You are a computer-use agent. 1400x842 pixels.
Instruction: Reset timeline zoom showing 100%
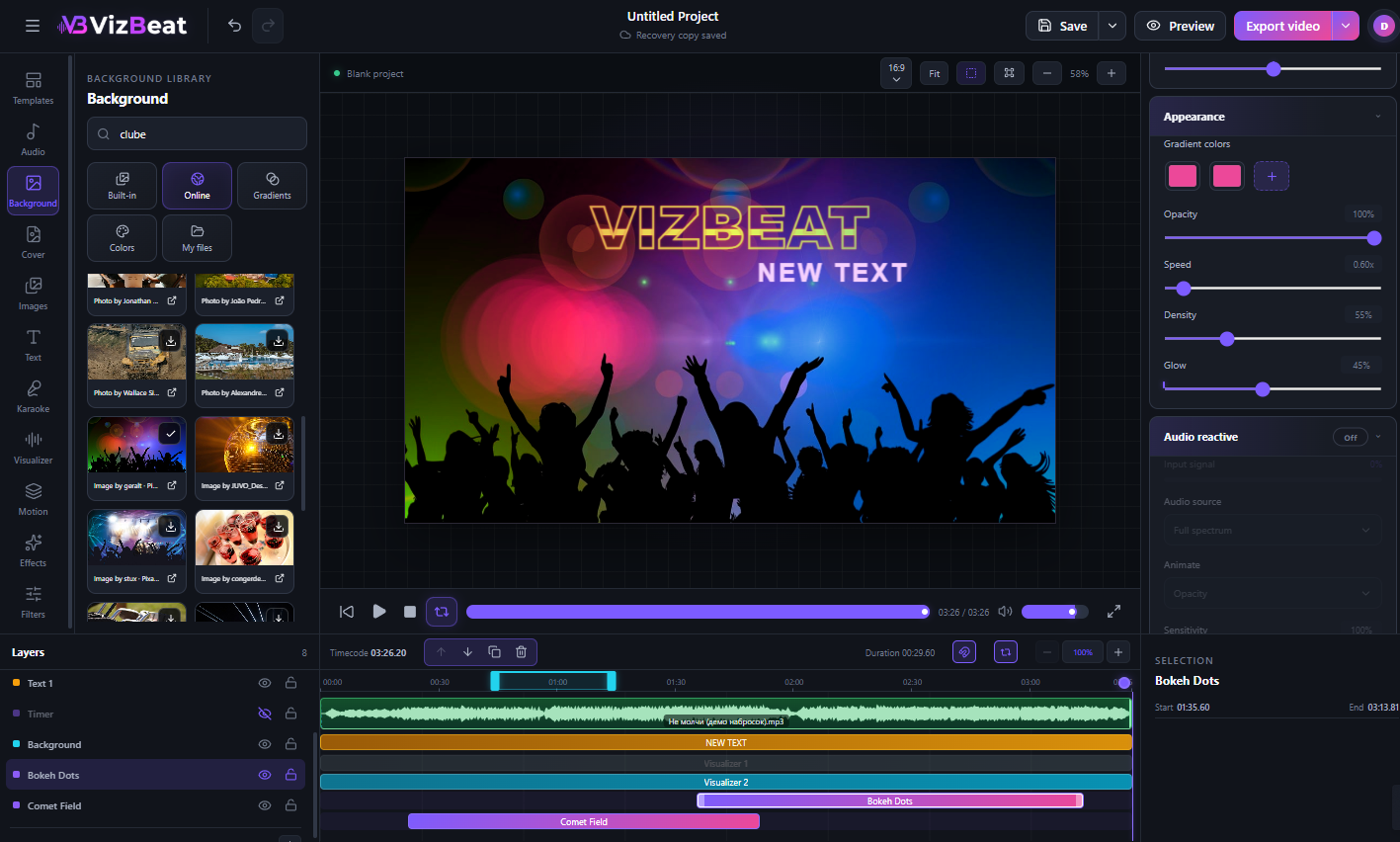click(1083, 652)
